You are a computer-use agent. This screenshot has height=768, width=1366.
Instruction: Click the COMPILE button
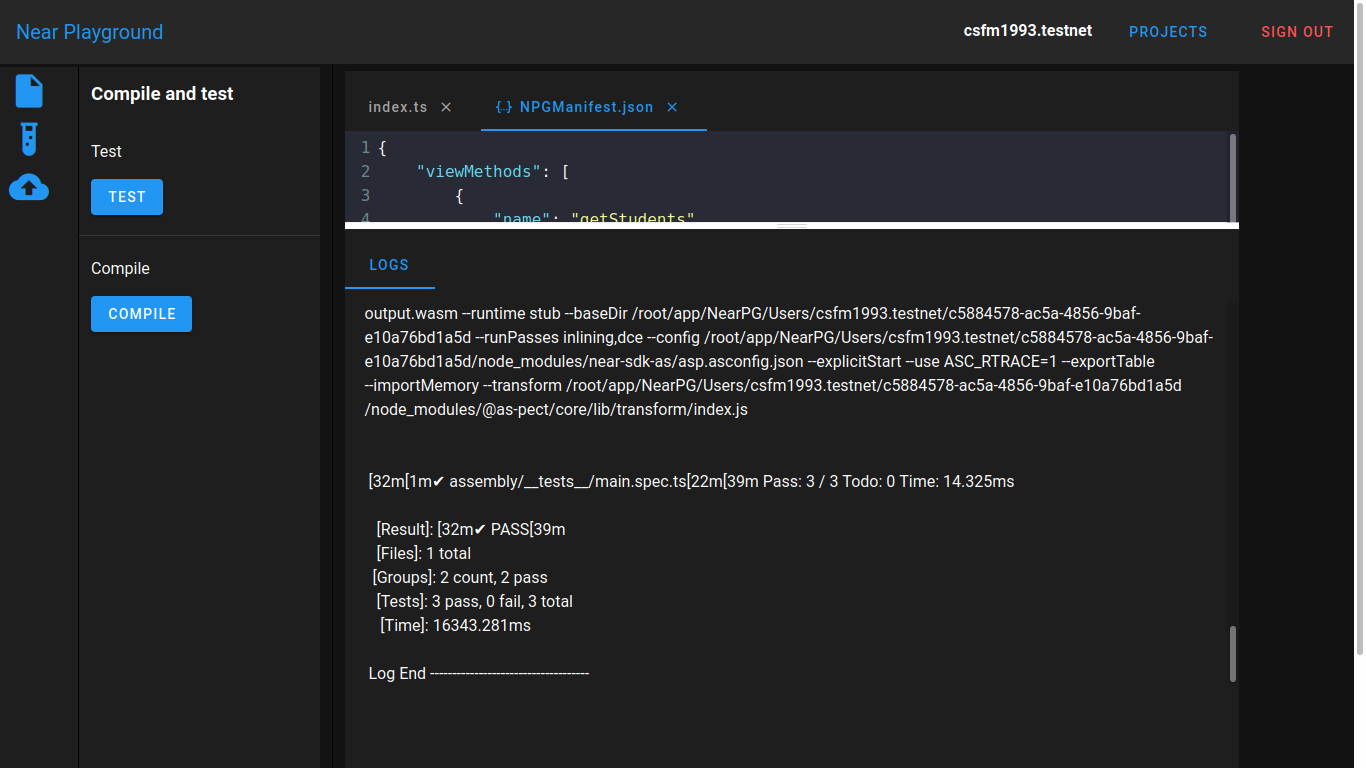click(x=142, y=314)
